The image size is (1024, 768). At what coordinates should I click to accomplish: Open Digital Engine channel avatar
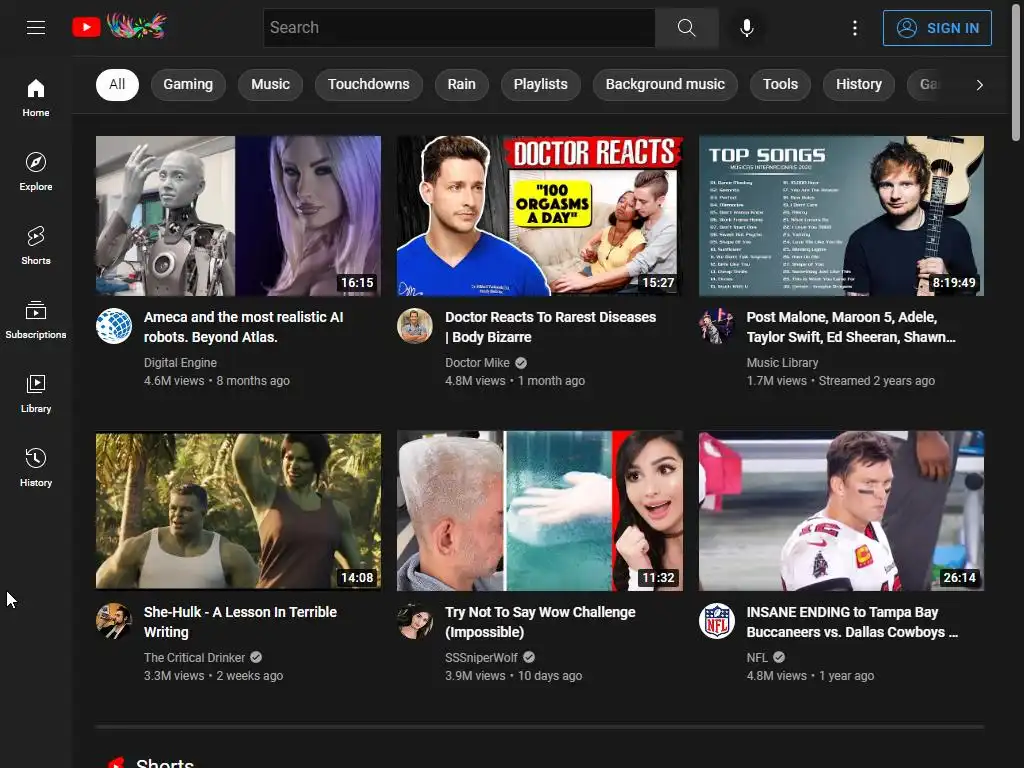point(114,325)
